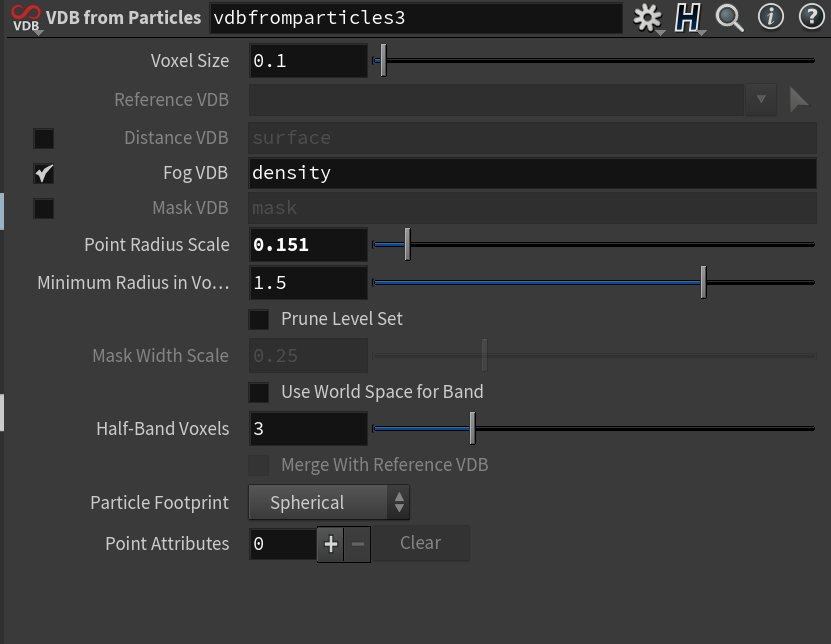Click the Point Radius Scale label
This screenshot has width=831, height=644.
157,244
